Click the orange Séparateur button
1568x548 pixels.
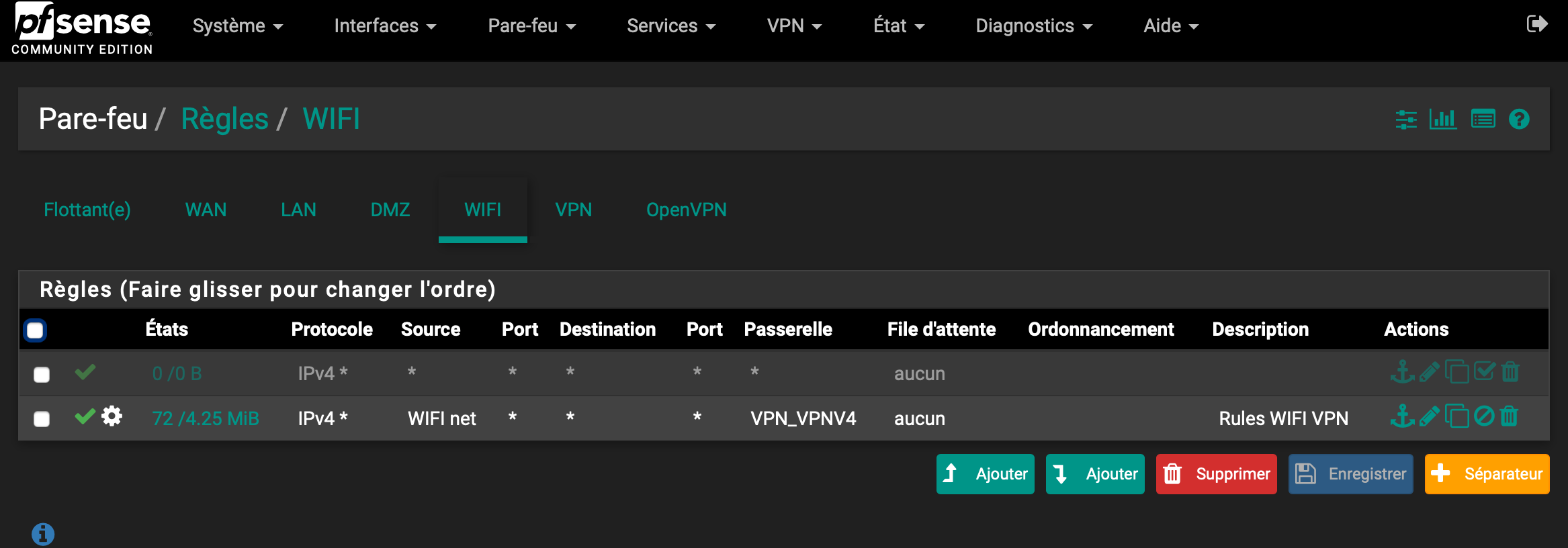tap(1487, 474)
